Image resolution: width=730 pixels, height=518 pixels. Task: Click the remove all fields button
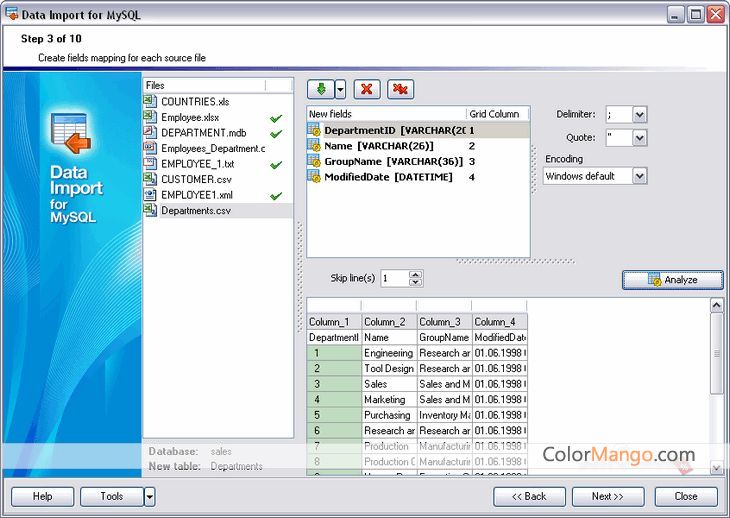pyautogui.click(x=400, y=89)
